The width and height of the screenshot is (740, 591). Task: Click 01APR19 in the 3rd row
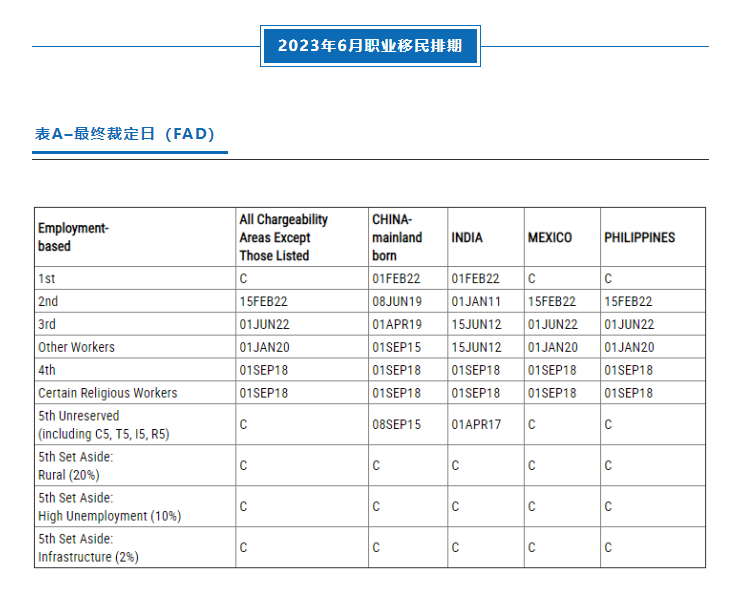pyautogui.click(x=397, y=324)
